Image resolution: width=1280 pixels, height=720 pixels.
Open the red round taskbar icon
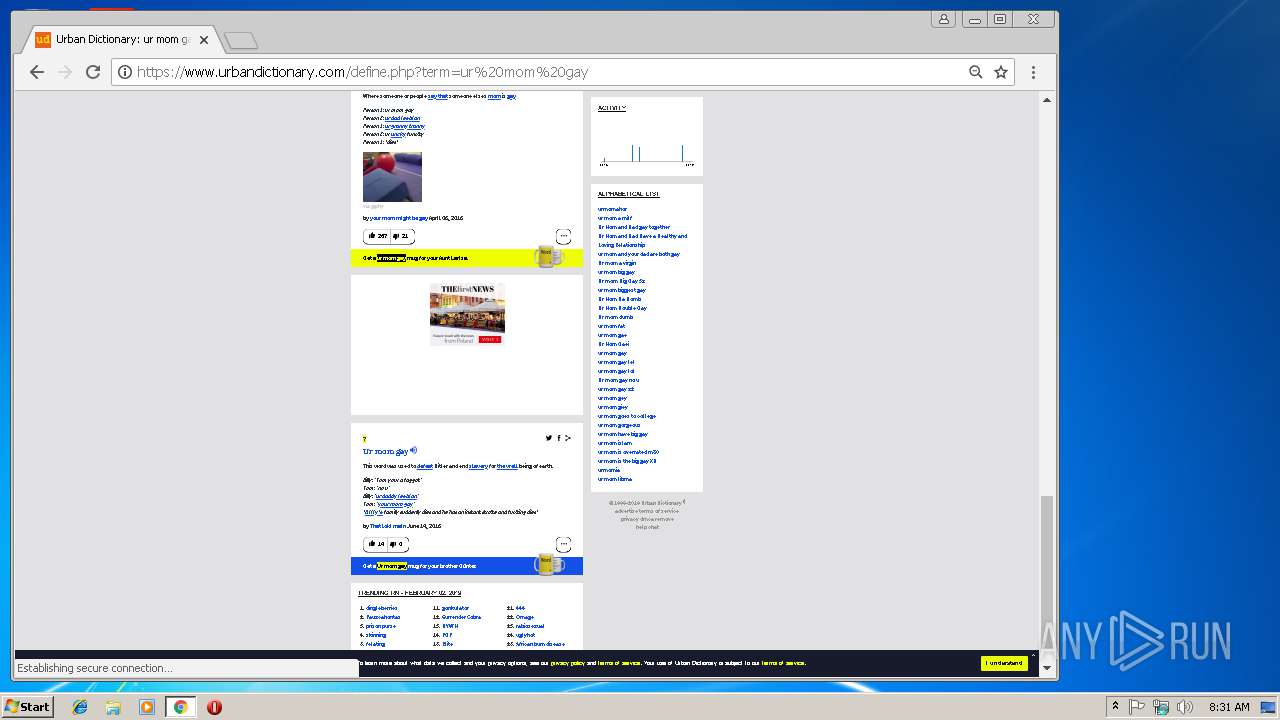click(x=214, y=707)
